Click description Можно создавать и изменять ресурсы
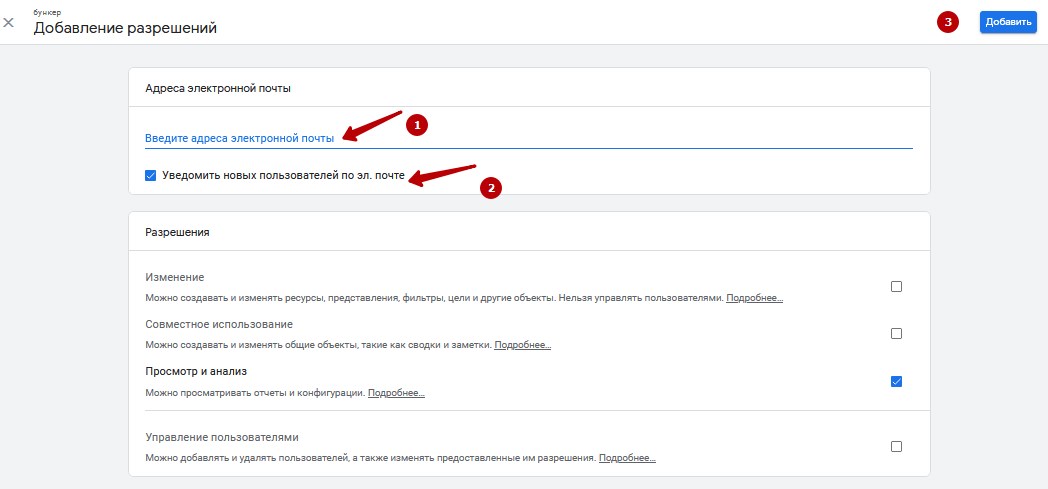 click(x=434, y=298)
